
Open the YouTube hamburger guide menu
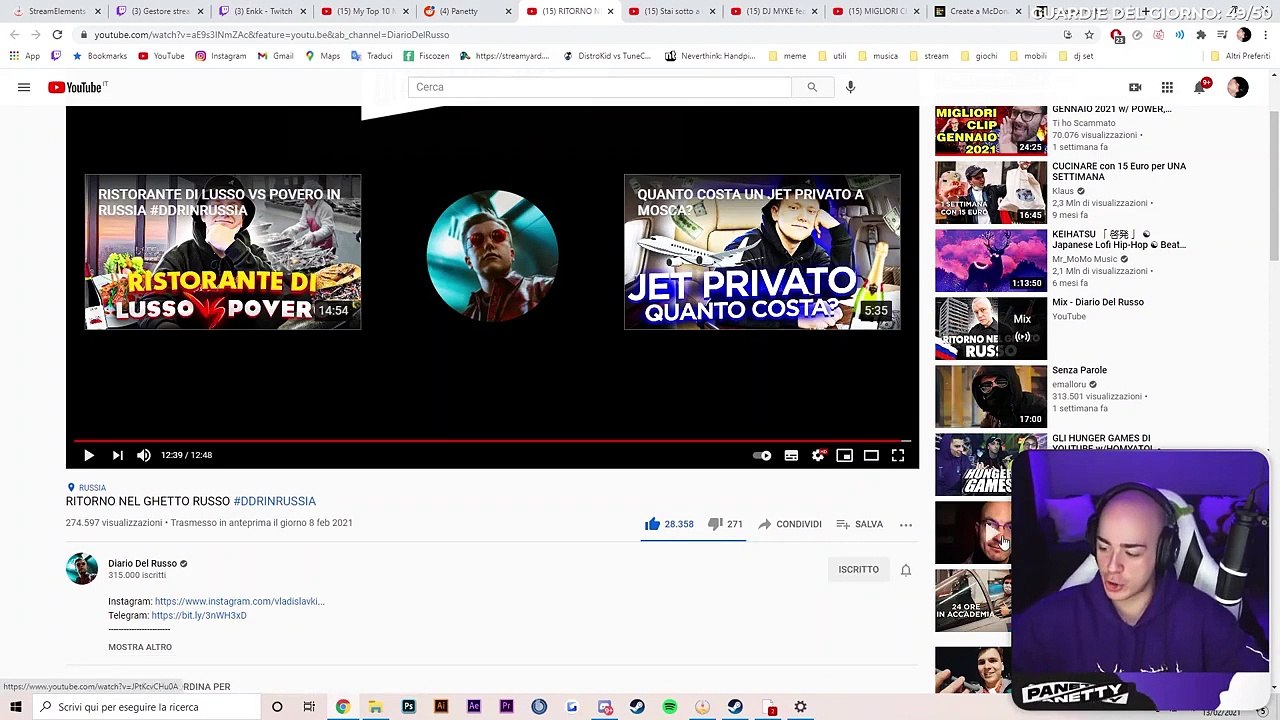pyautogui.click(x=24, y=87)
